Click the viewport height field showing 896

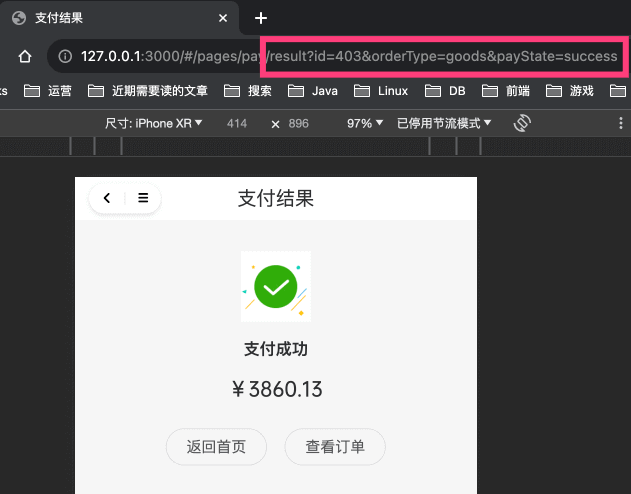click(298, 123)
